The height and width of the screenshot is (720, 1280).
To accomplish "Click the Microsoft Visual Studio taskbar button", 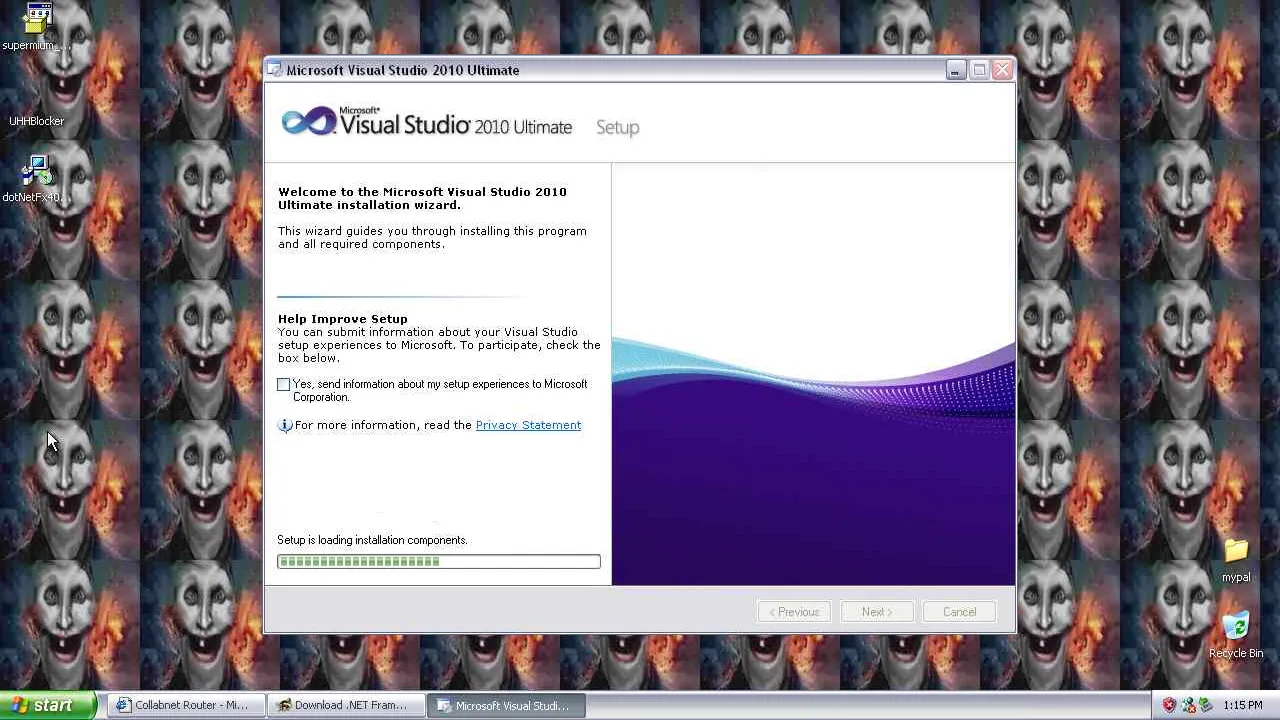I will pos(506,705).
